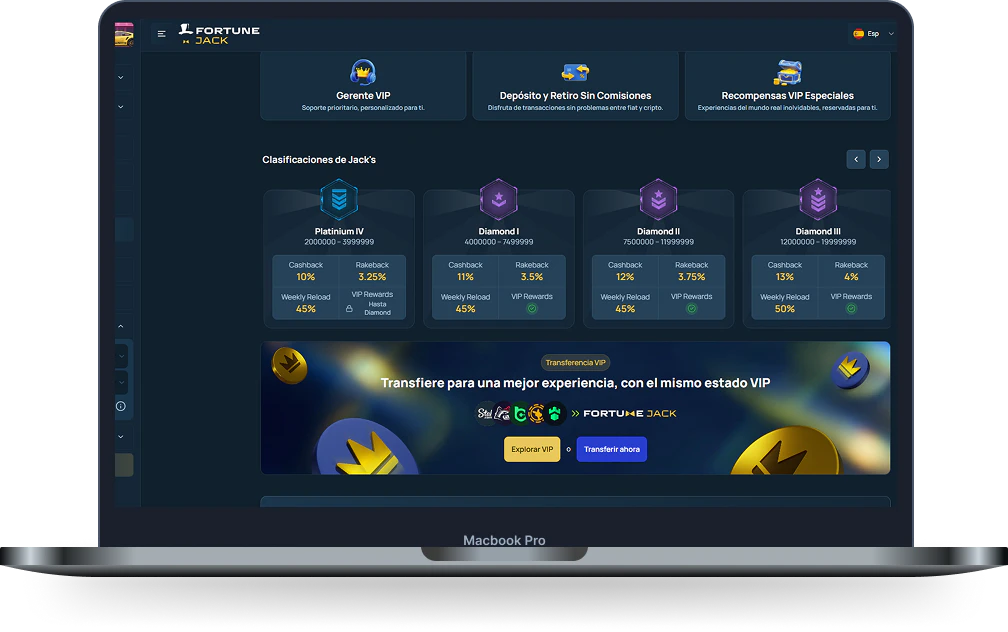
Task: Open the hamburger menu beside the logo
Action: (x=161, y=34)
